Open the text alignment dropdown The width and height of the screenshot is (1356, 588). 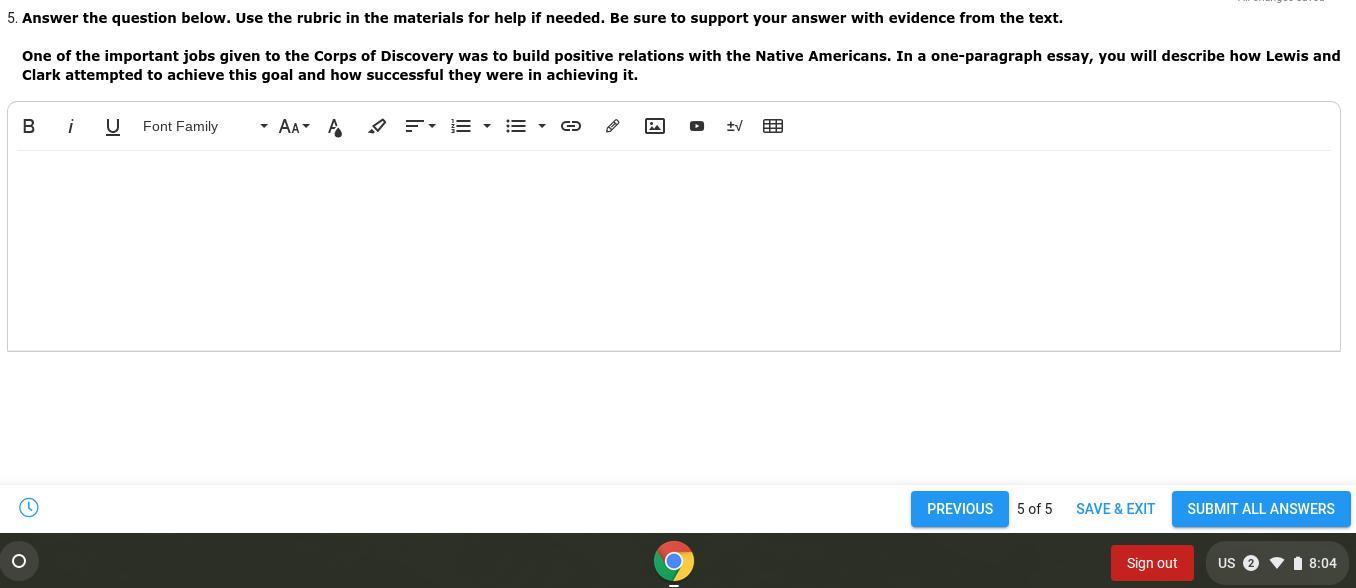[x=420, y=126]
